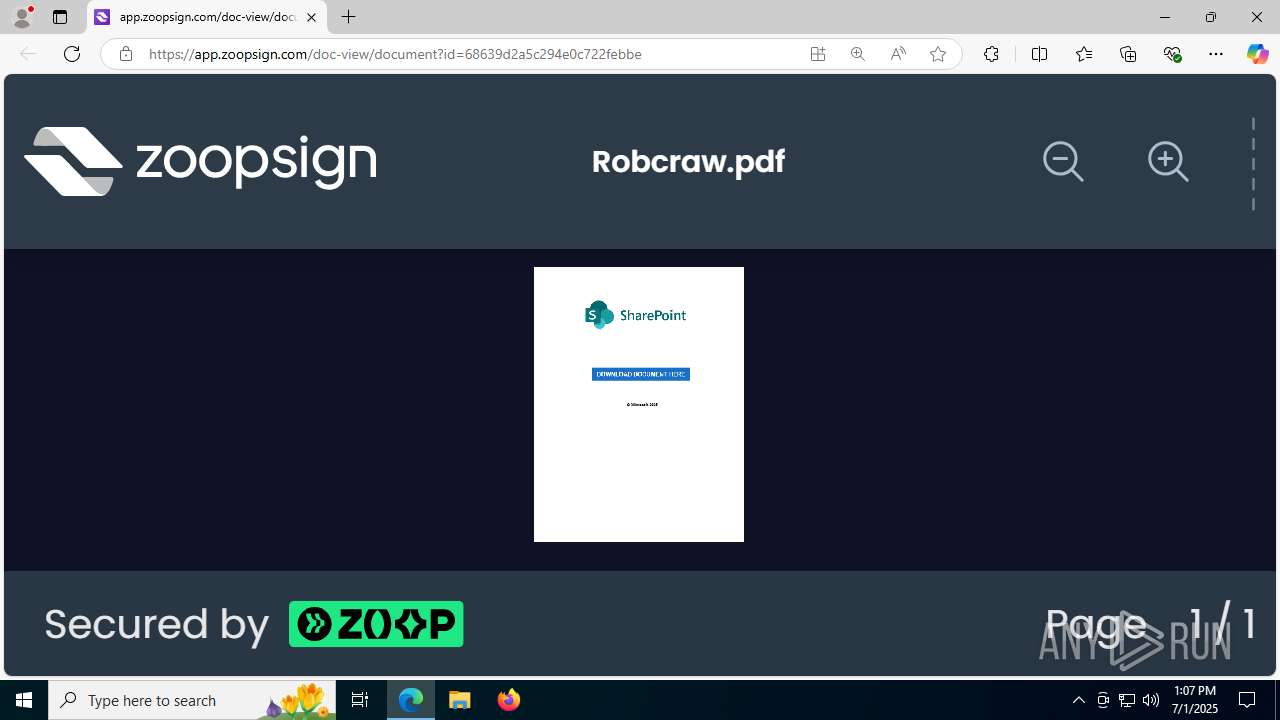Screen dimensions: 1280x720
Task: Open the notifications action center
Action: click(x=1247, y=700)
